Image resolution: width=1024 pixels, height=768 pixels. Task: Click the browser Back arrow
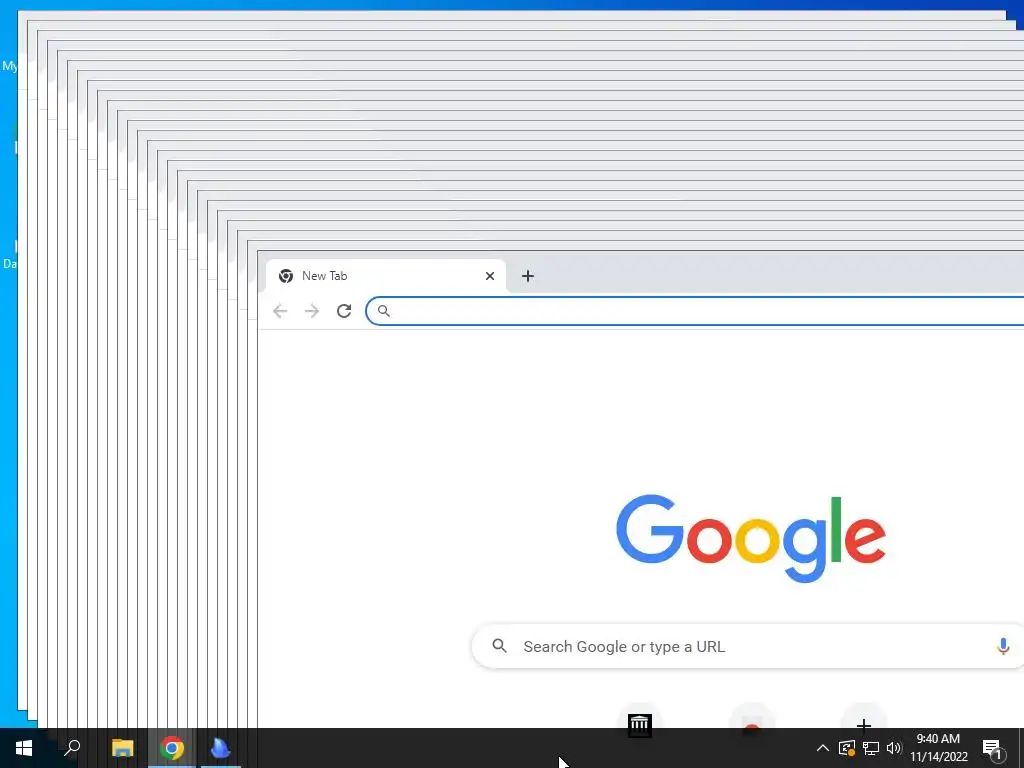[x=280, y=311]
